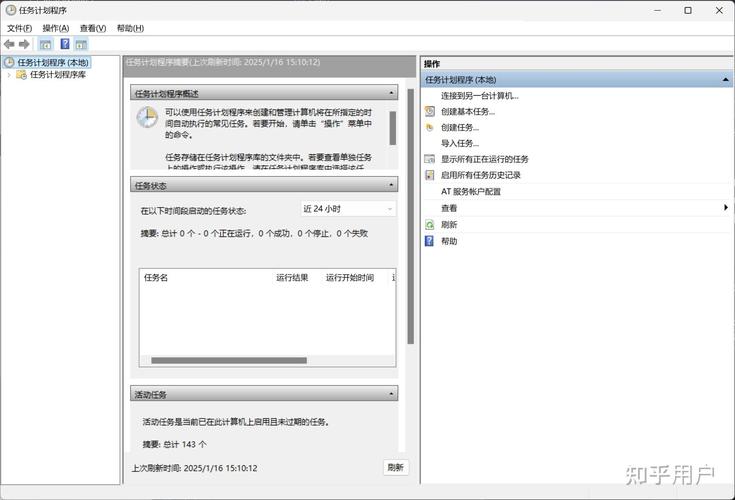Screen dimensions: 735x500
Task: Click the green 刷新 icon in actions
Action: (x=429, y=224)
